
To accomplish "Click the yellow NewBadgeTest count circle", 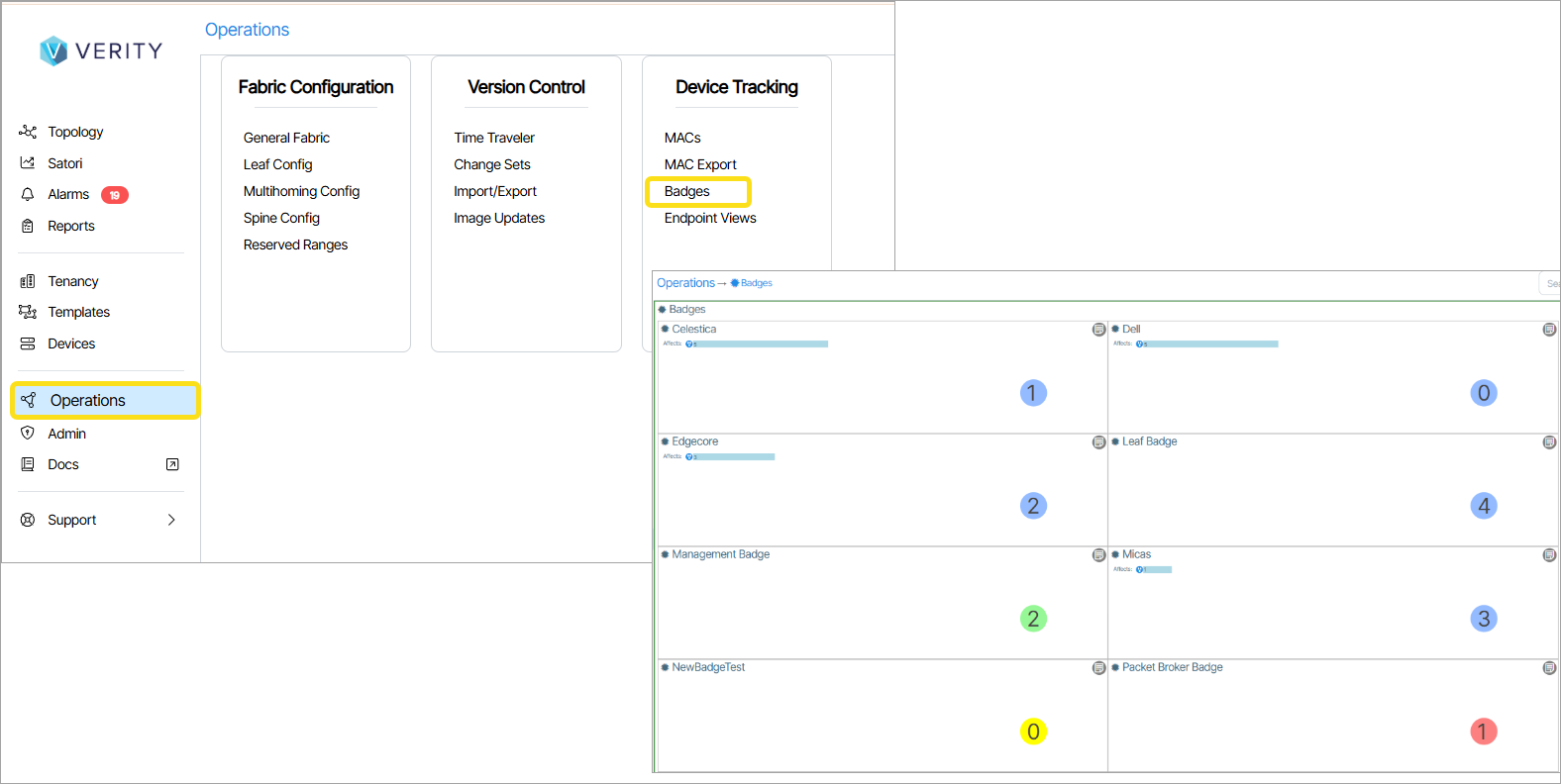I will coord(1033,732).
